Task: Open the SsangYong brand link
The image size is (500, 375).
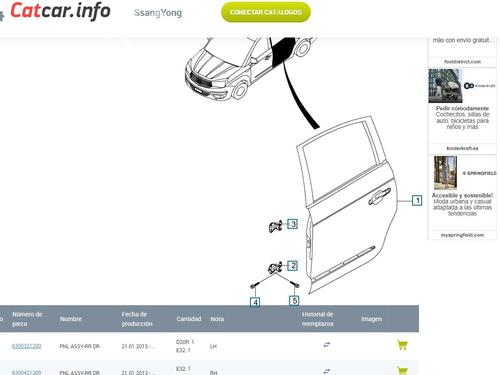Action: tap(158, 13)
